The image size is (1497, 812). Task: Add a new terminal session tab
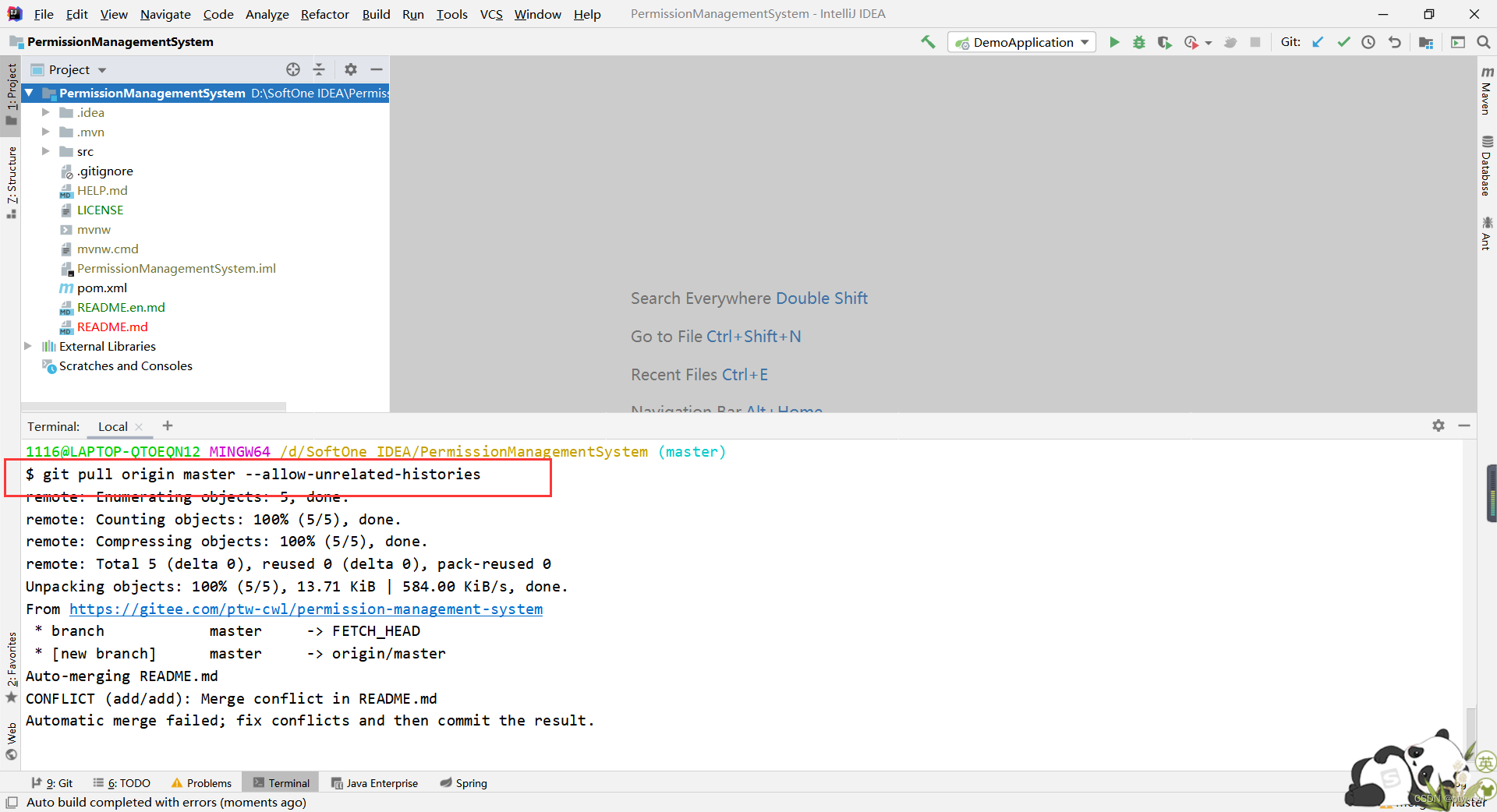(168, 425)
